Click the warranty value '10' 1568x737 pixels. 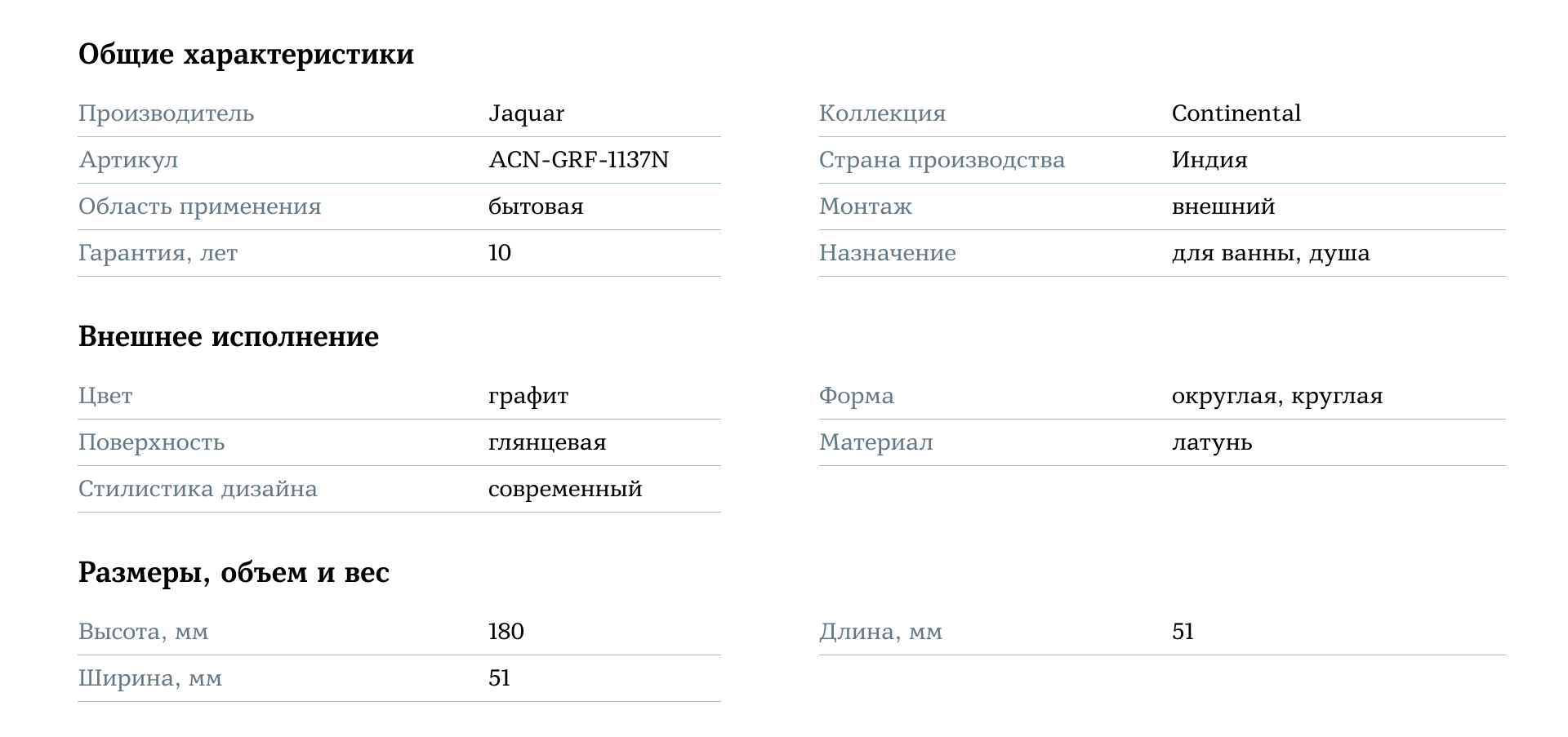(500, 253)
